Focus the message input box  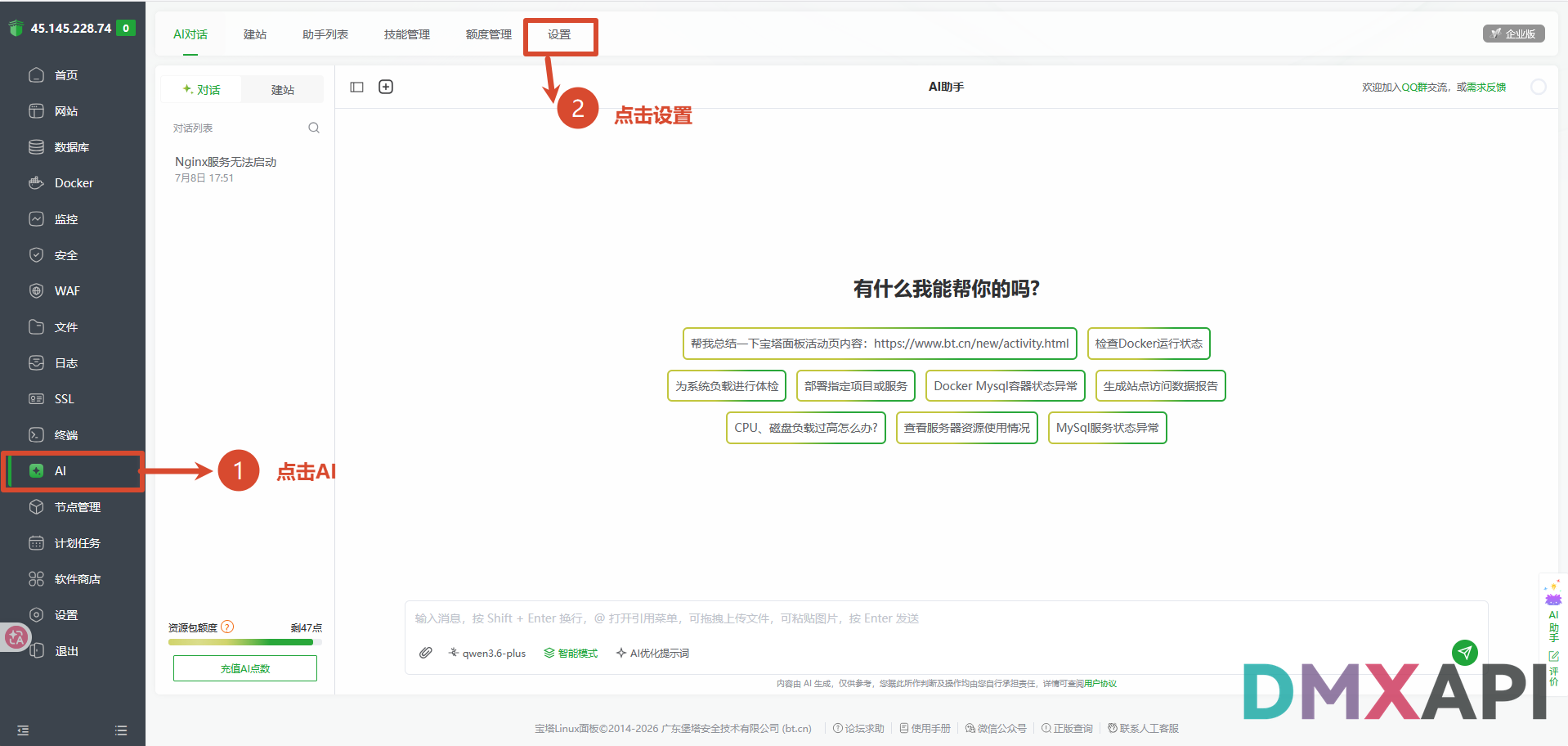(x=946, y=618)
